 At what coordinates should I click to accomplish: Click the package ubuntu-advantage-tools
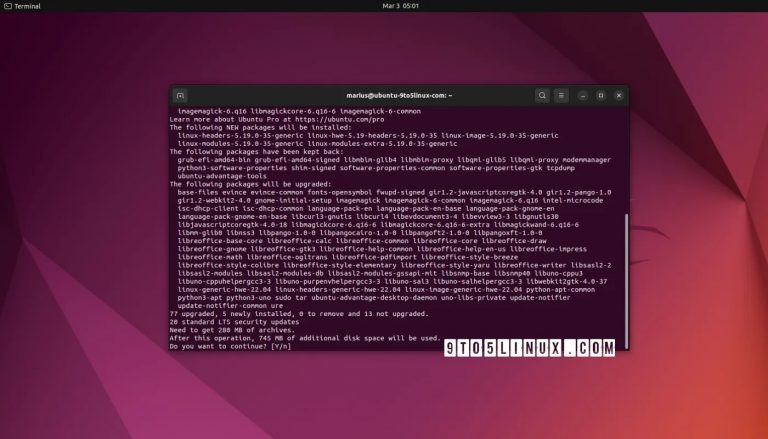tap(222, 176)
